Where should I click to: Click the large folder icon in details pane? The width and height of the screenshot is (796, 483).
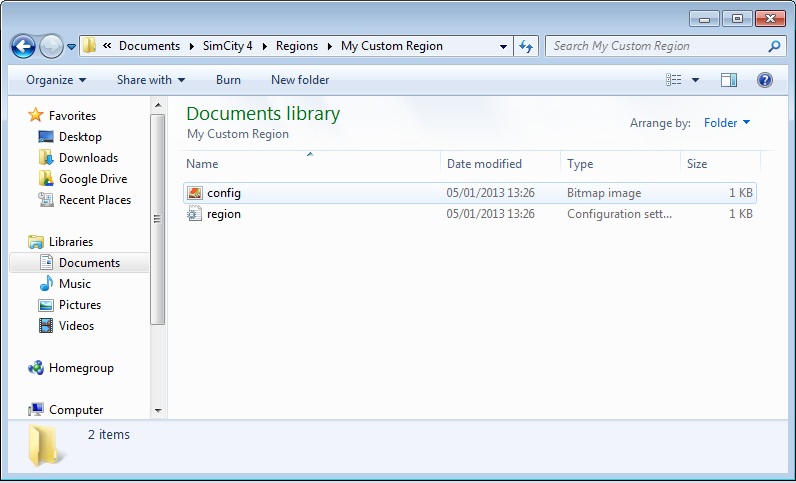[x=45, y=446]
